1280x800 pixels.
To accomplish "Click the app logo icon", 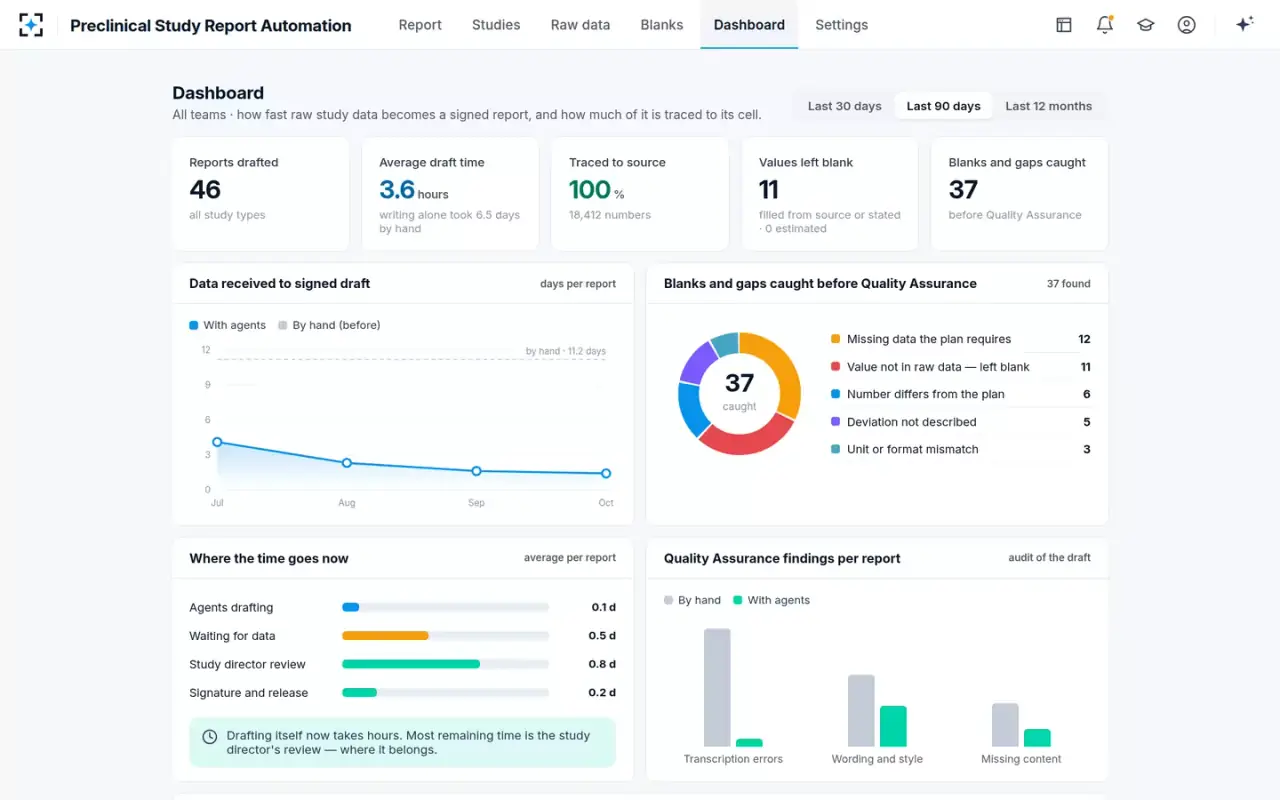I will (x=31, y=25).
